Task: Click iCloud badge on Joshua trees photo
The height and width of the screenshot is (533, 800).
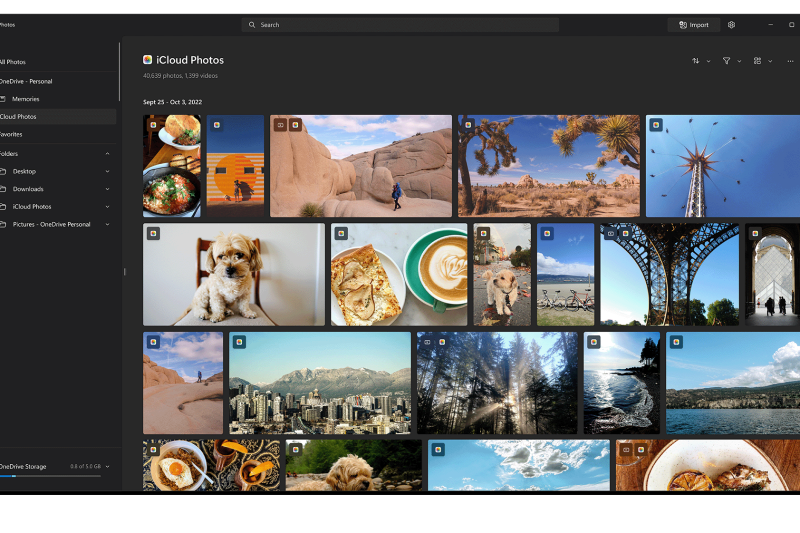Action: pos(468,125)
